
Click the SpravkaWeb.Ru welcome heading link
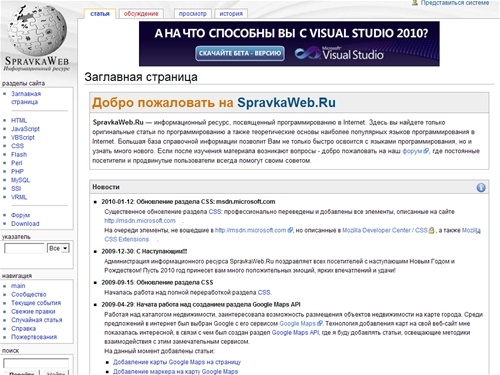coord(286,103)
